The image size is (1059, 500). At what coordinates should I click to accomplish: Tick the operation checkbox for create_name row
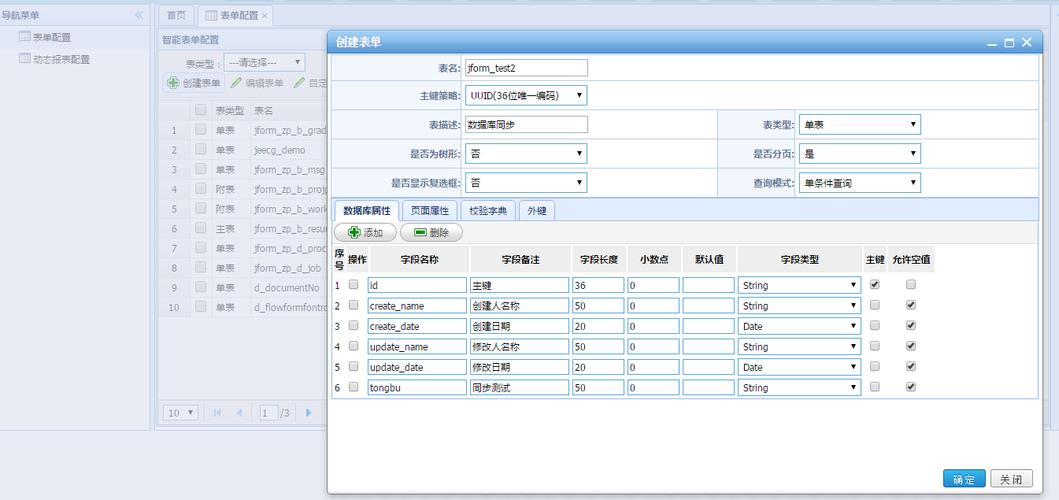click(353, 305)
